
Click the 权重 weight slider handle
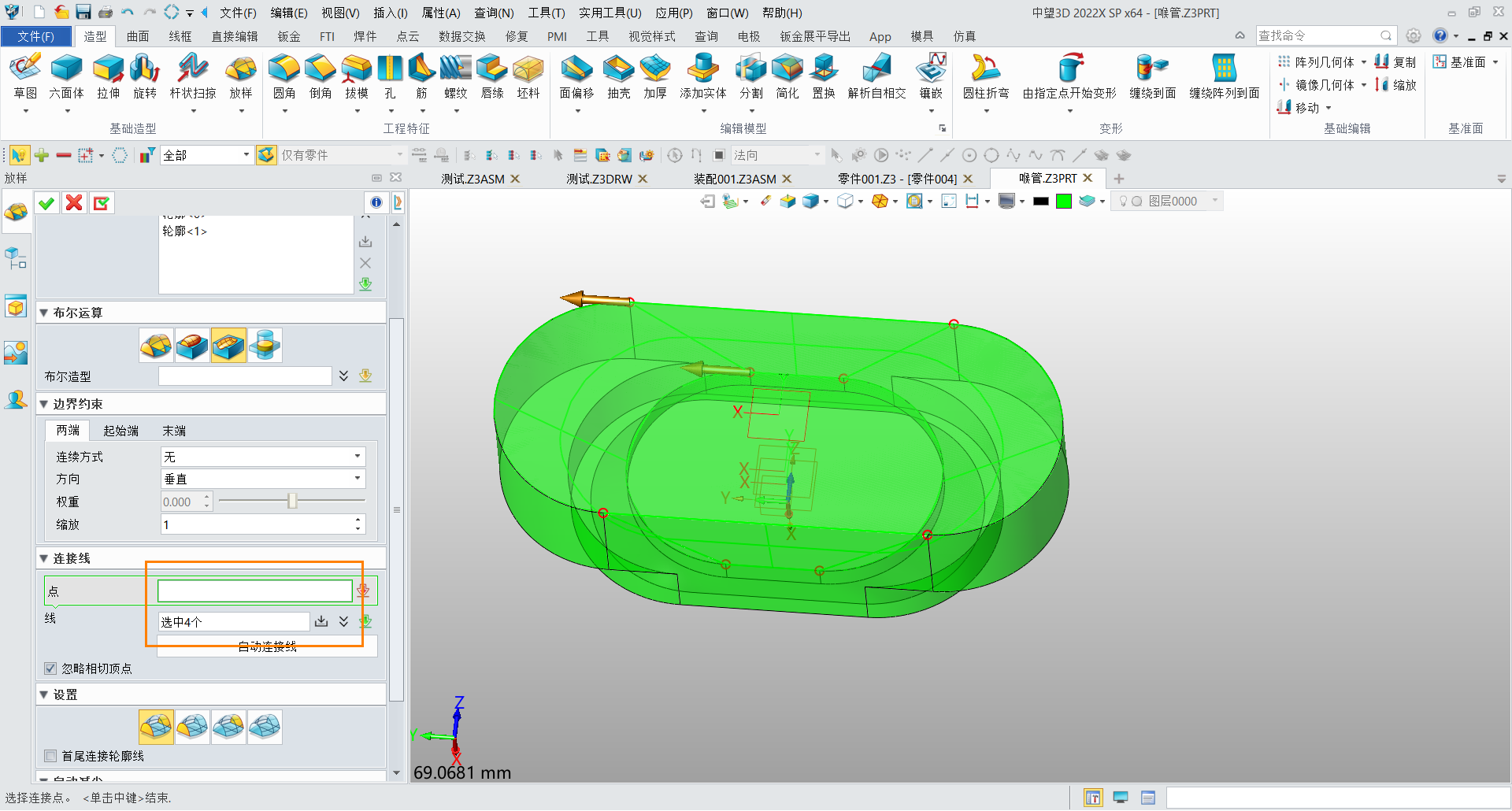click(x=292, y=501)
